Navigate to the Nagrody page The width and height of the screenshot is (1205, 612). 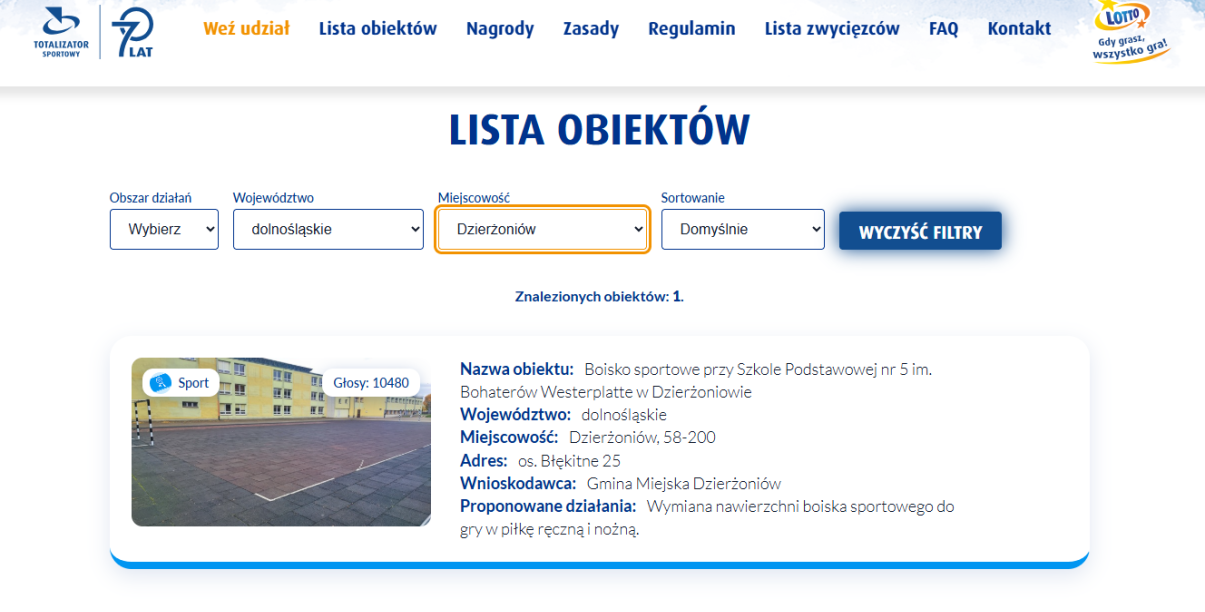pyautogui.click(x=500, y=28)
